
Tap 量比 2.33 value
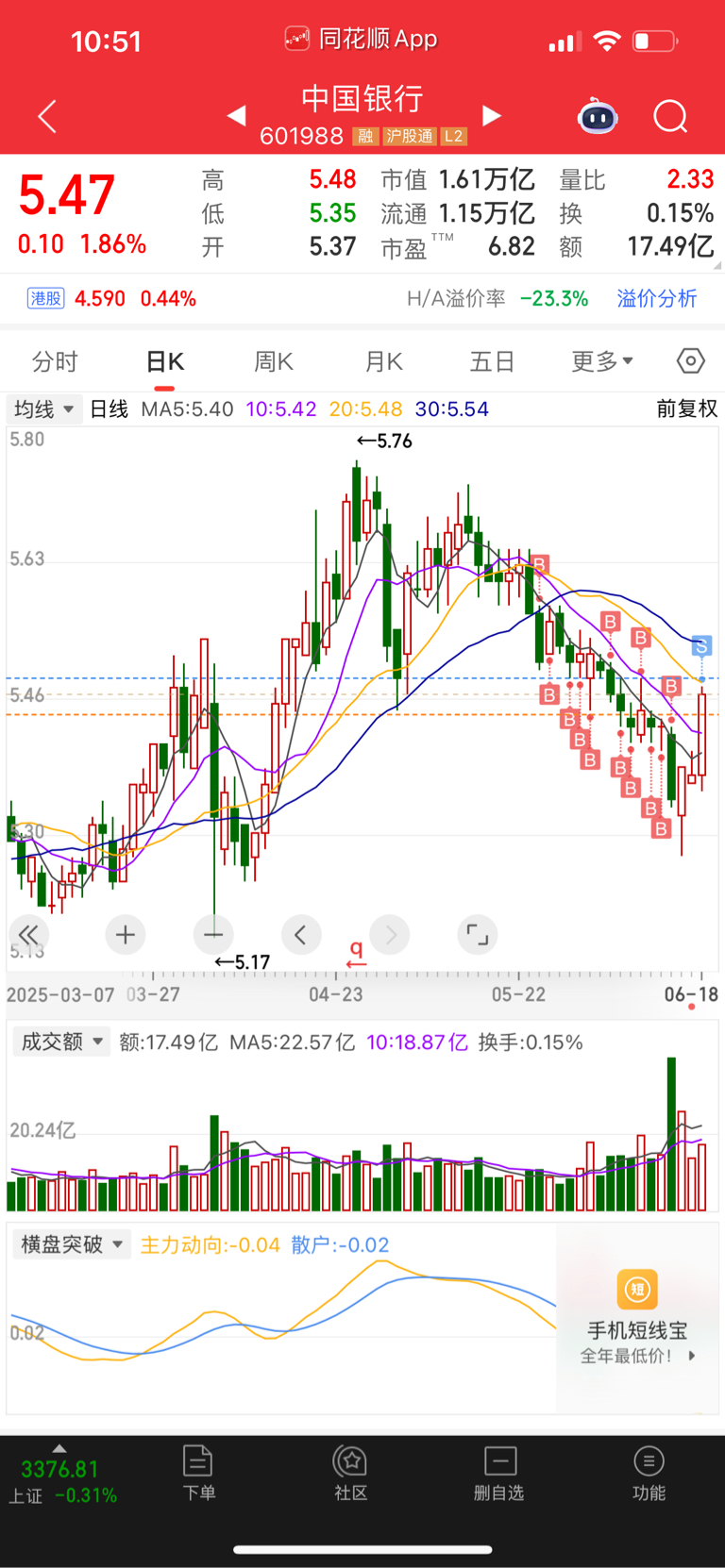pyautogui.click(x=637, y=180)
